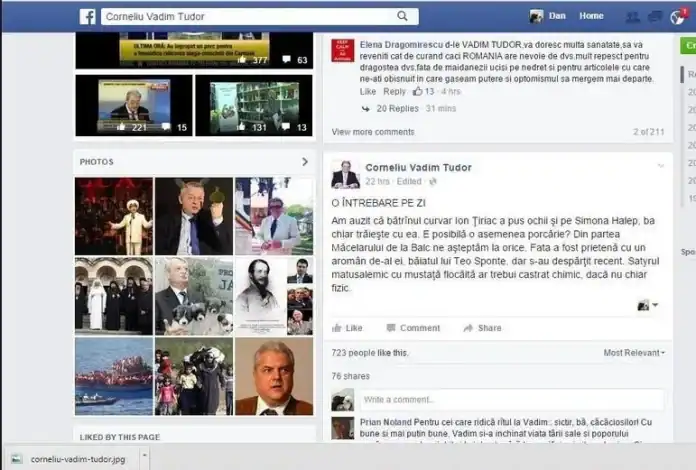Screen dimensions: 696x470
Task: Like the O ÎNTREBARE PE ZI post
Action: click(x=347, y=328)
